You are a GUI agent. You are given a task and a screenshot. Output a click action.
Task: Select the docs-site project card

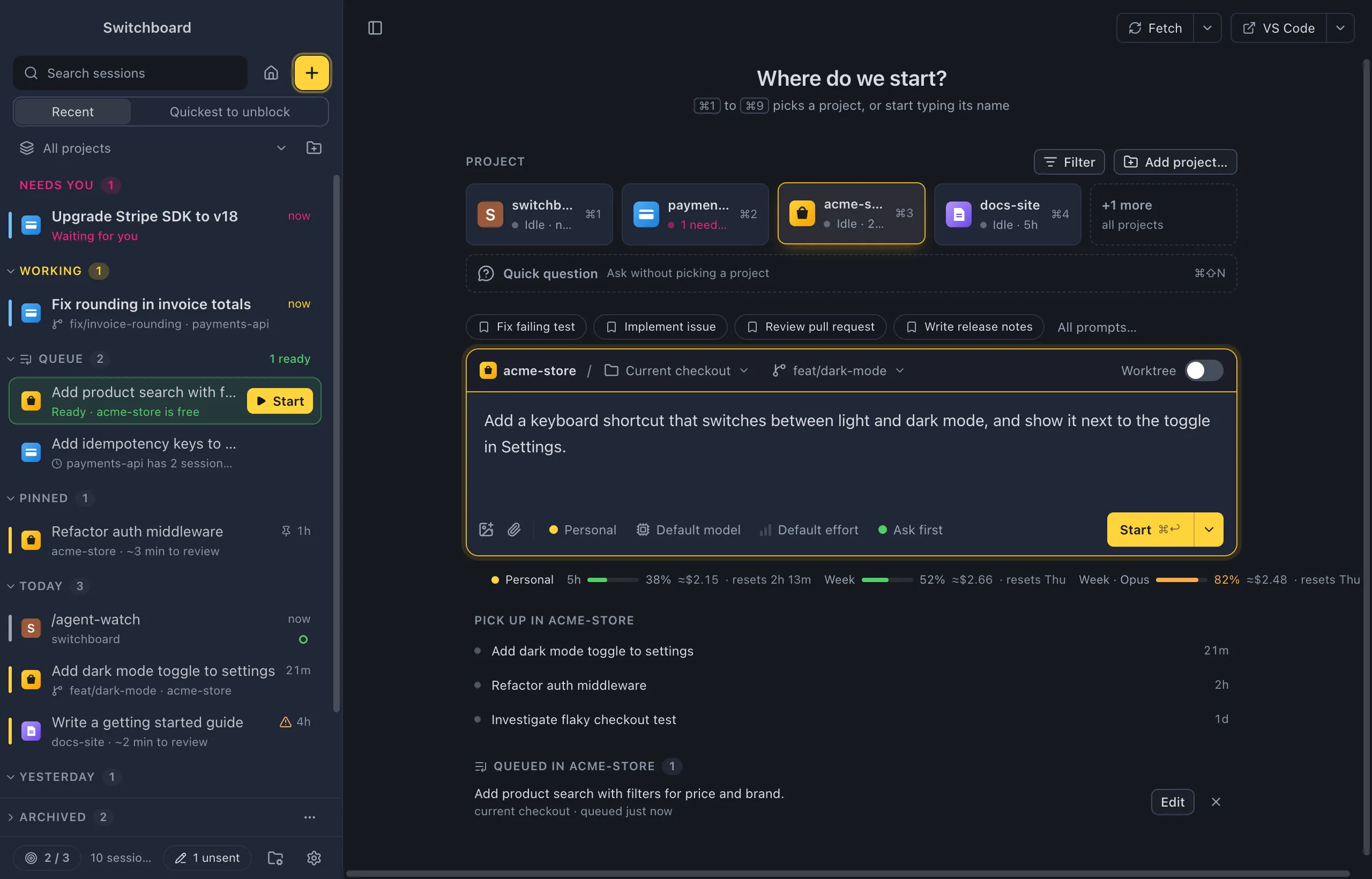coord(1008,214)
